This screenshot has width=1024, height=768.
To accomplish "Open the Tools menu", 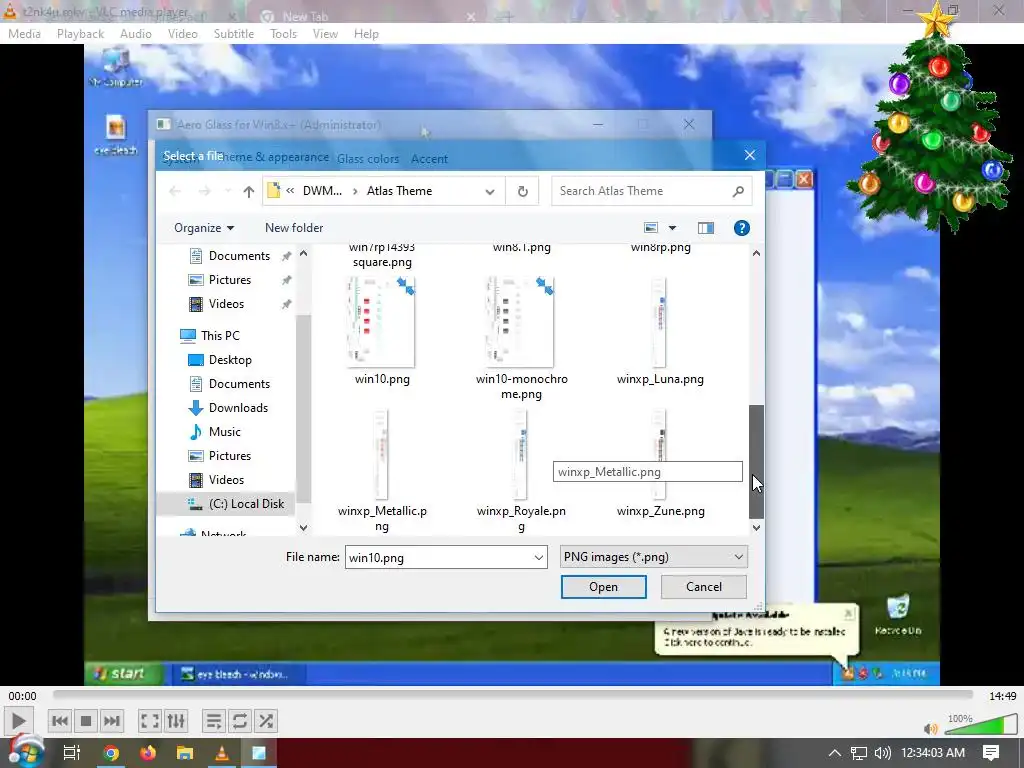I will (283, 34).
